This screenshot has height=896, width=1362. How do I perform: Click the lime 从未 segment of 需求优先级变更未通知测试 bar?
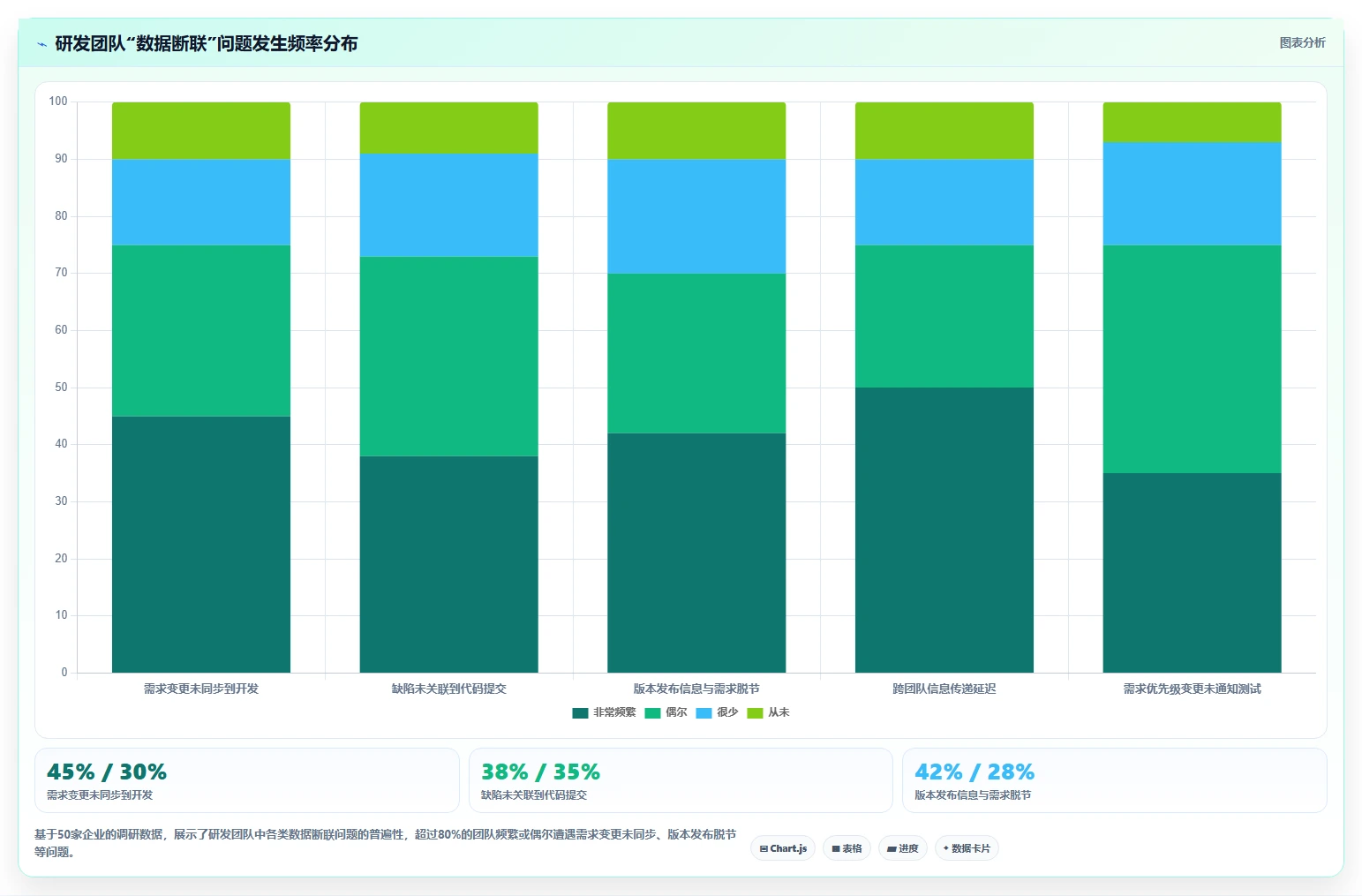coord(1192,123)
